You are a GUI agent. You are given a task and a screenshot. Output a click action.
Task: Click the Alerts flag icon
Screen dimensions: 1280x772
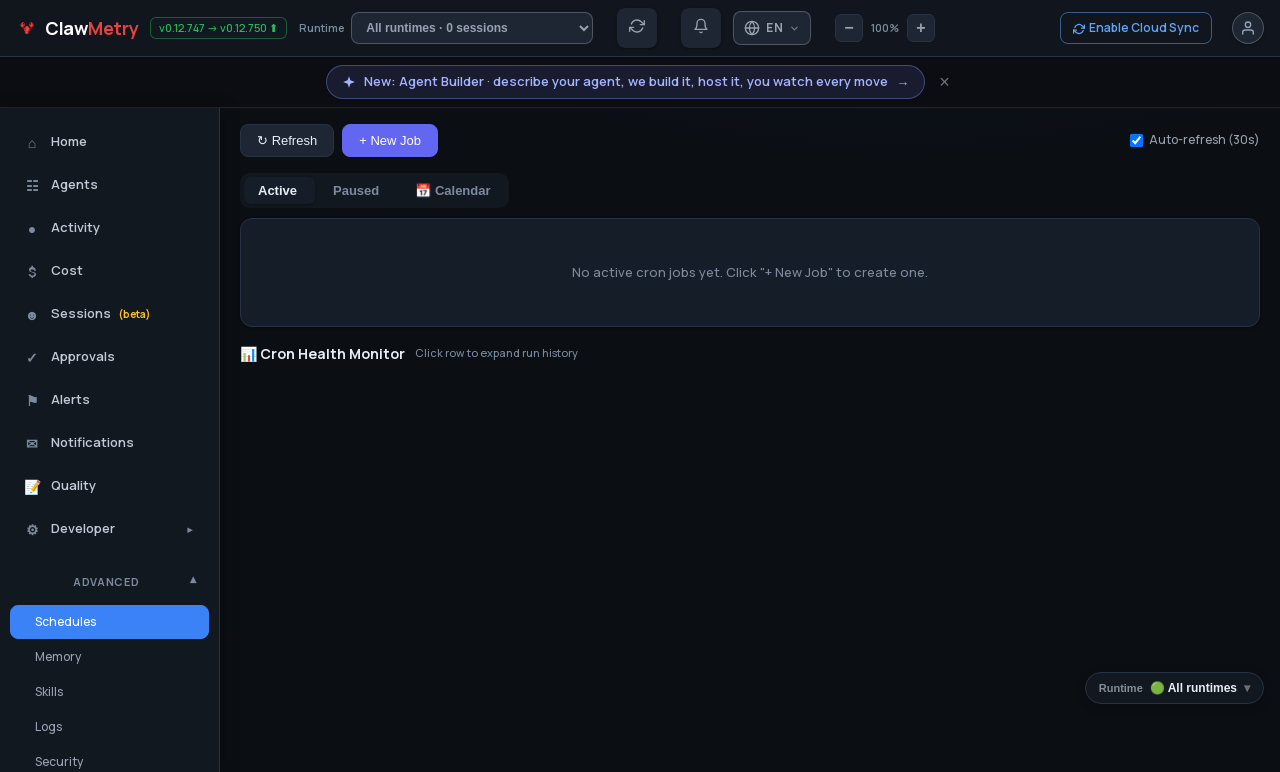tap(32, 401)
